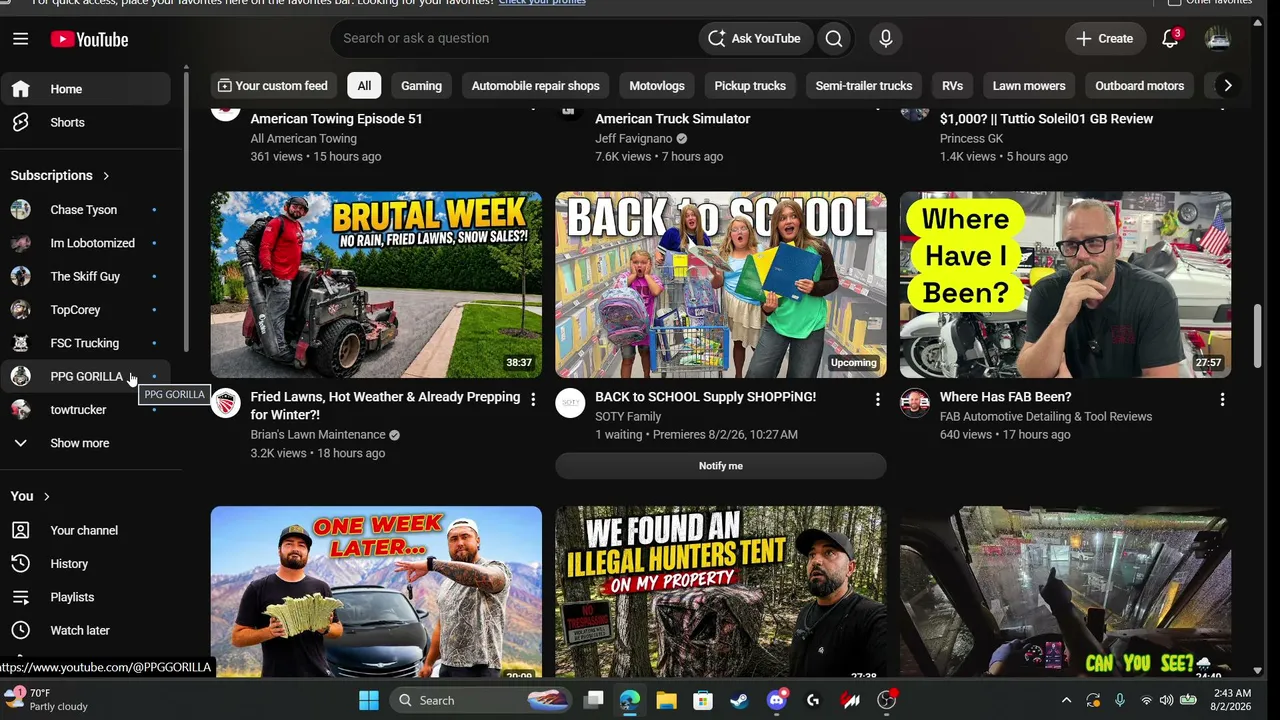Image resolution: width=1280 pixels, height=720 pixels.
Task: Open History in the sidebar
Action: pos(86,564)
